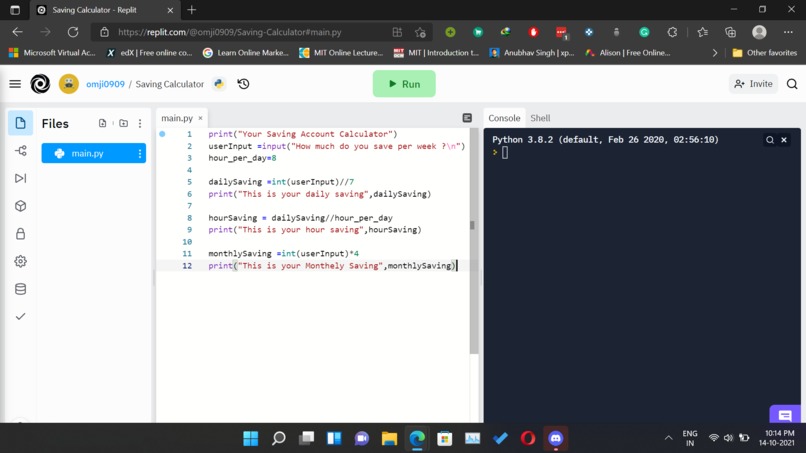Click the code 'hour_per_day=8' on line 3
The image size is (806, 453).
(x=242, y=158)
